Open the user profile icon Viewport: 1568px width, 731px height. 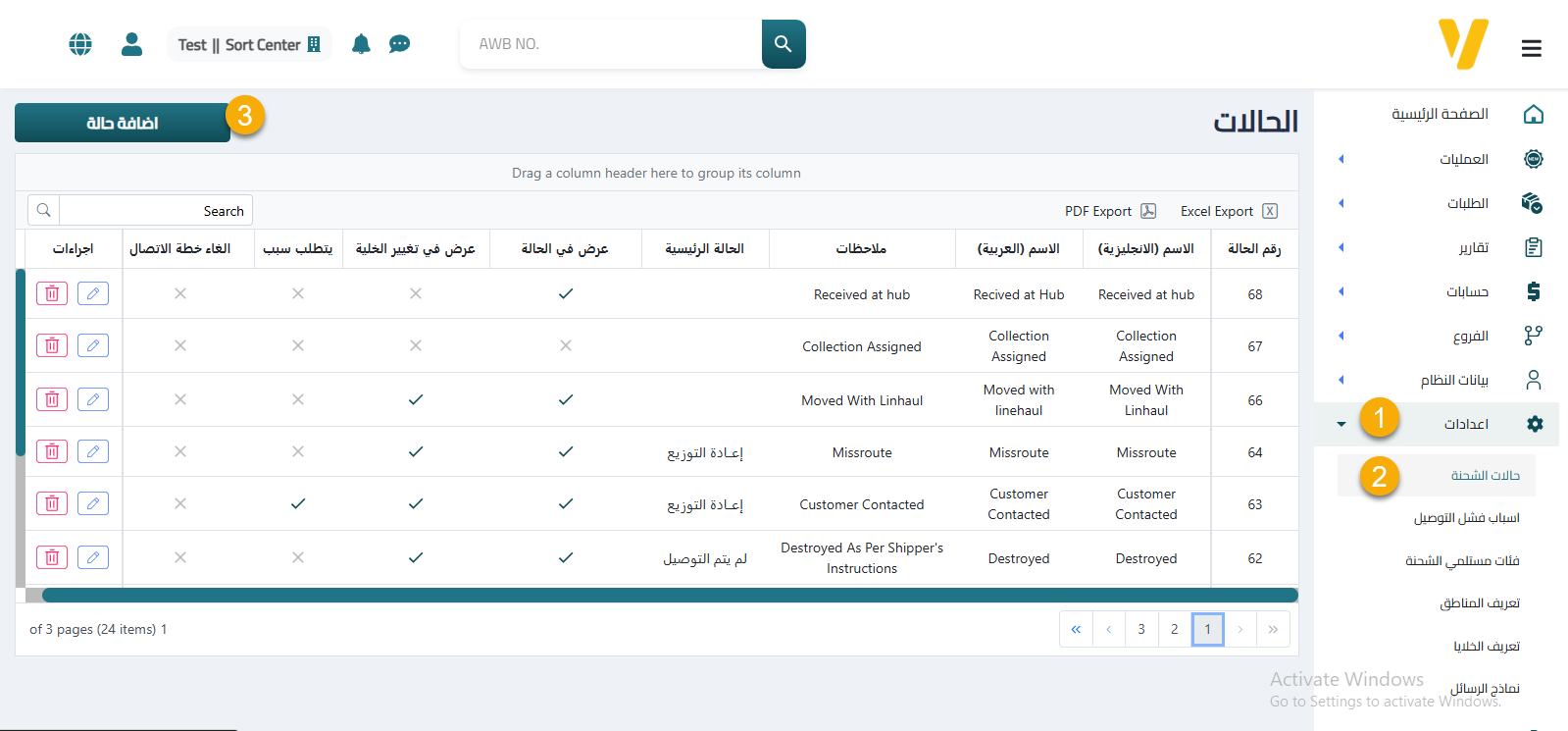click(132, 44)
